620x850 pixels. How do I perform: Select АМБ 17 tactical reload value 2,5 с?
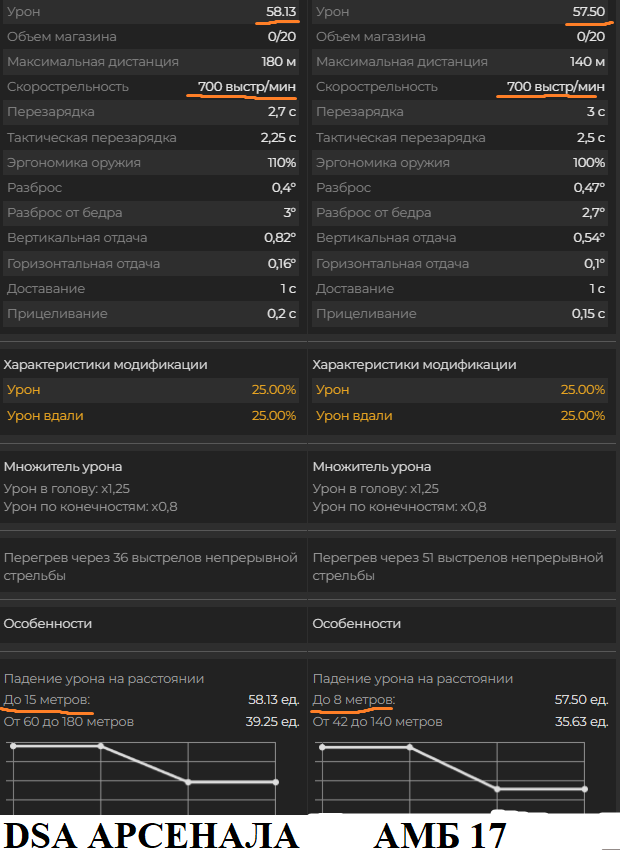pos(591,138)
